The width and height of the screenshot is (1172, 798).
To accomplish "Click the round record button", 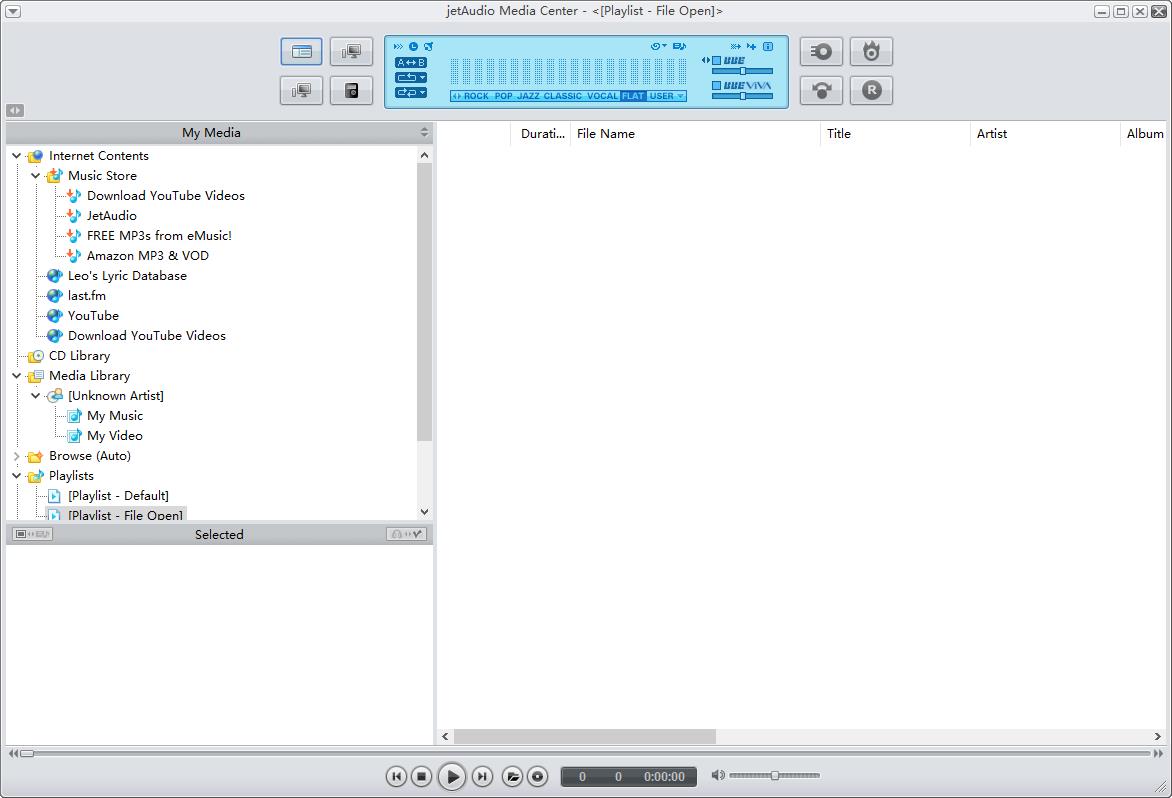I will (538, 776).
